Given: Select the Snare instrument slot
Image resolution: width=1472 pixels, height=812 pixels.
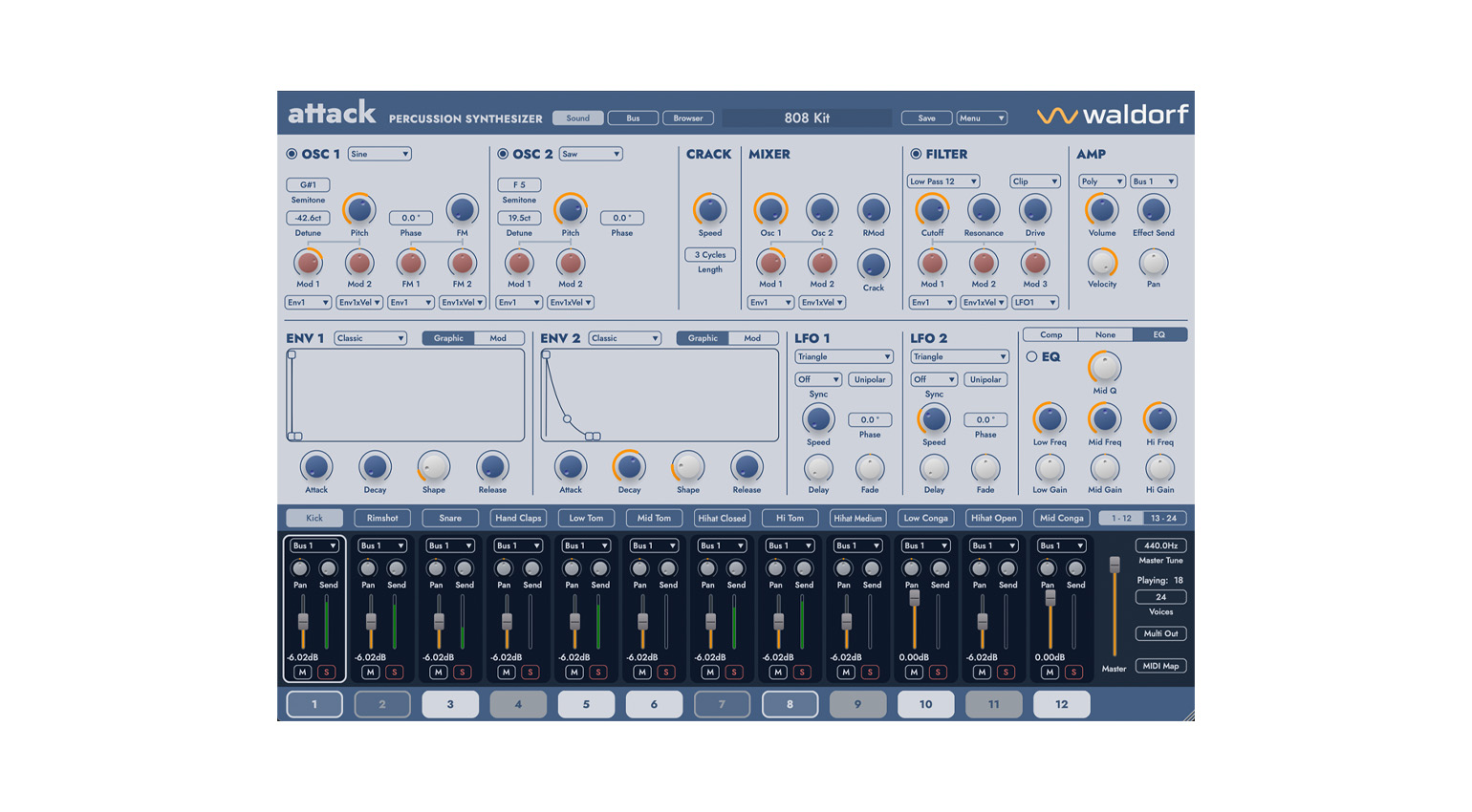Looking at the screenshot, I should [450, 518].
